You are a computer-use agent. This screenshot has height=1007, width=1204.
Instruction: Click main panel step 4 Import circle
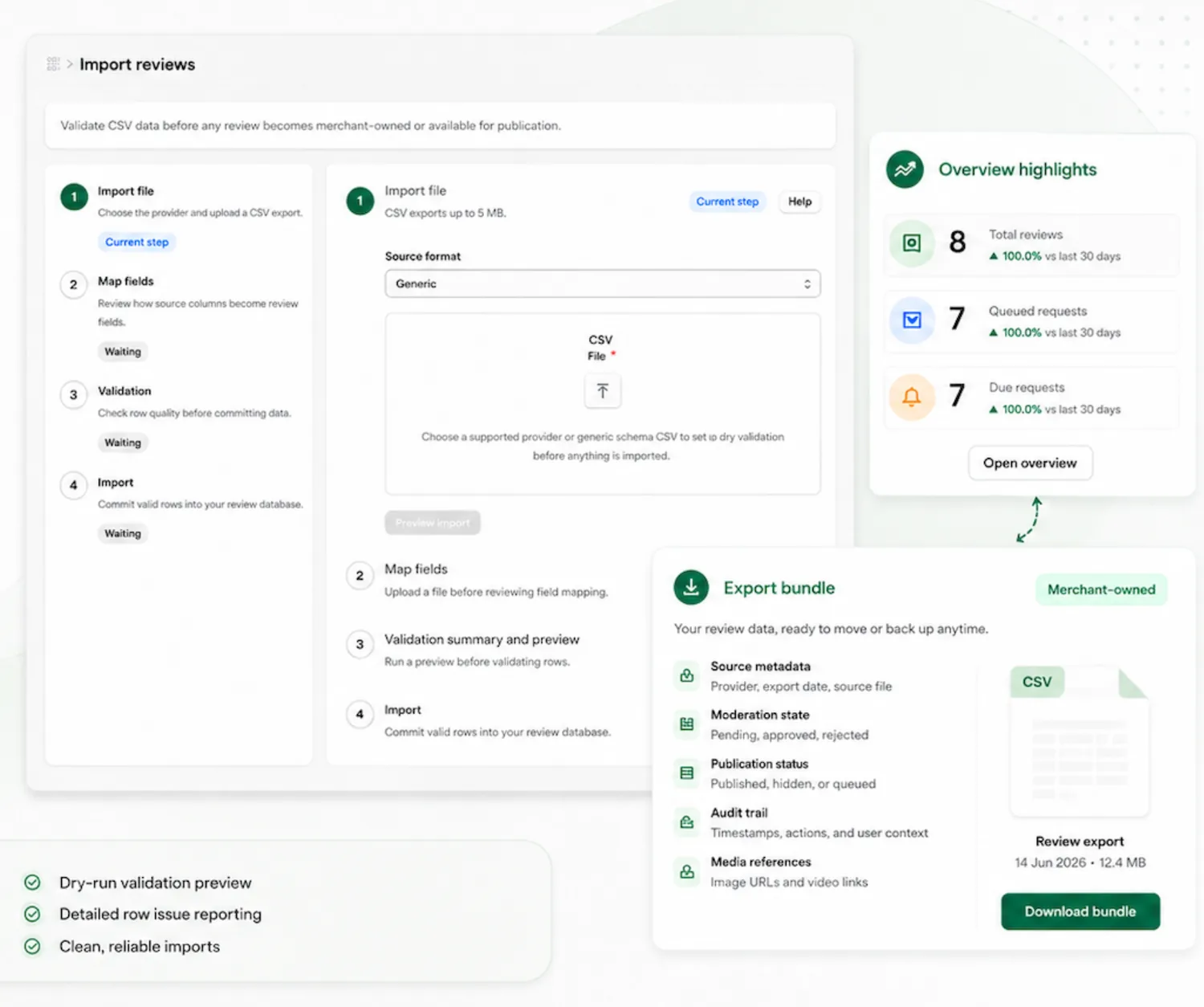(x=360, y=714)
